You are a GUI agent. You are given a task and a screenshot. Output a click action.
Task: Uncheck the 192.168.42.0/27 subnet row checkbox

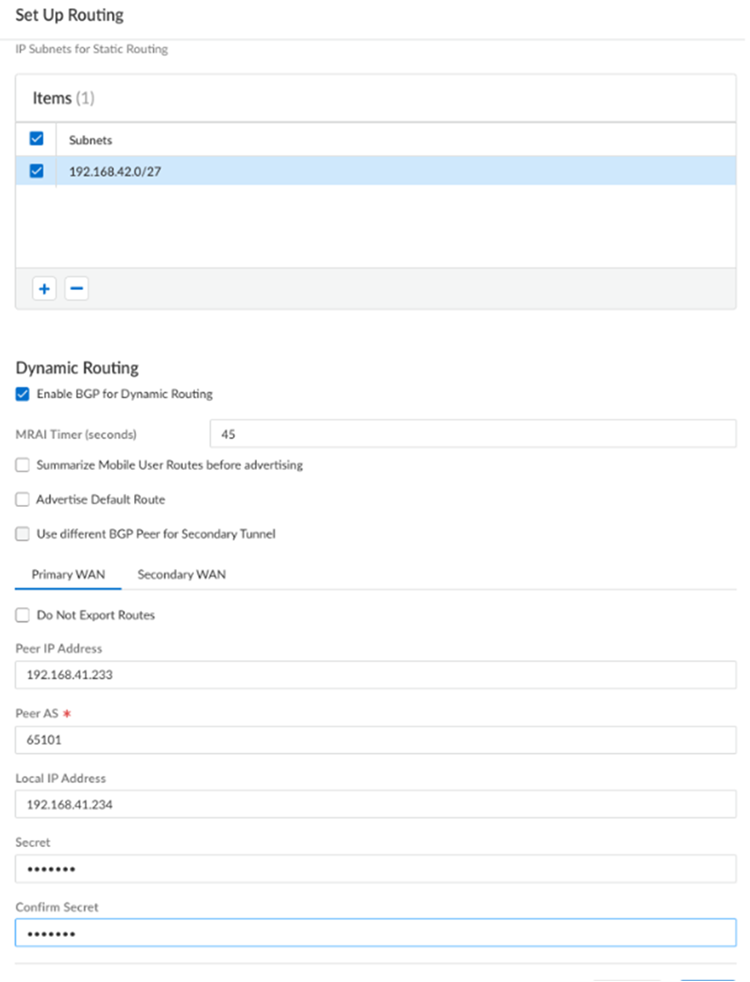[x=37, y=171]
